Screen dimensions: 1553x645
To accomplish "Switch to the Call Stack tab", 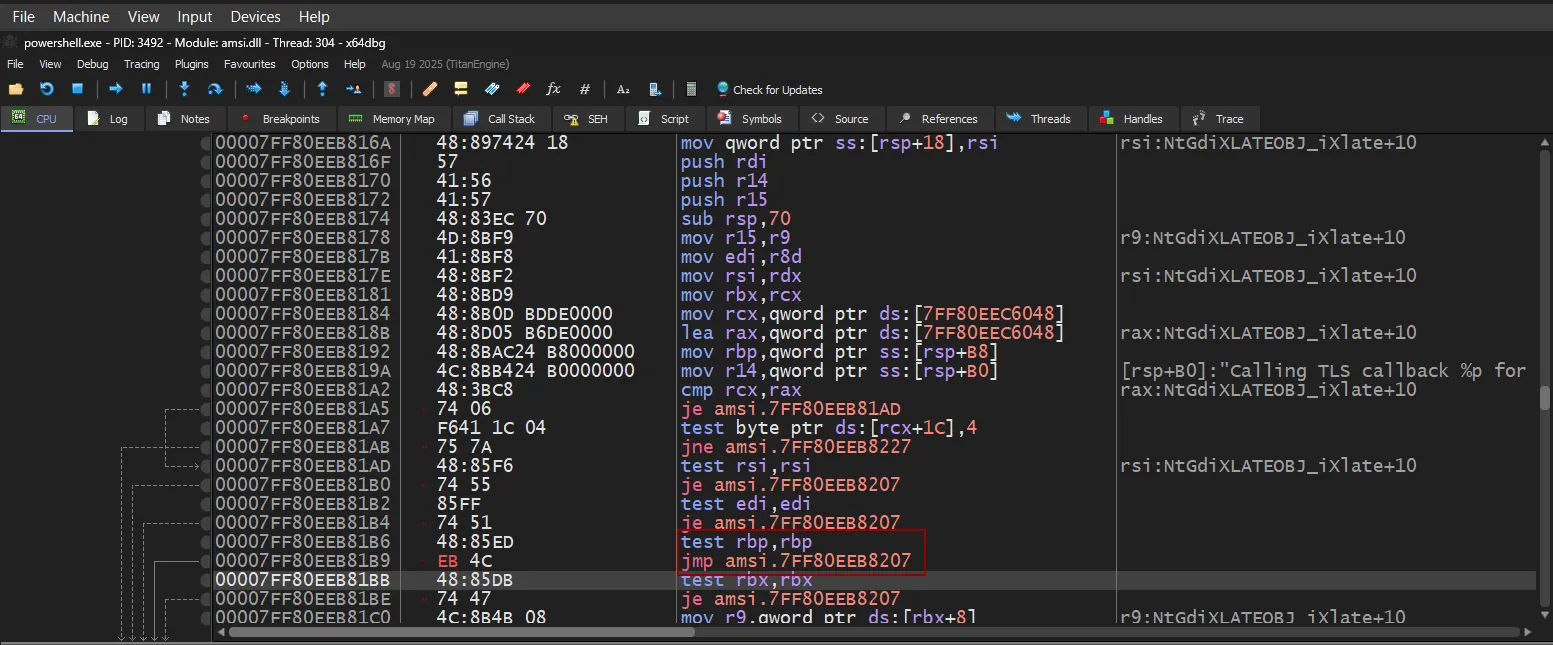I will tap(501, 119).
